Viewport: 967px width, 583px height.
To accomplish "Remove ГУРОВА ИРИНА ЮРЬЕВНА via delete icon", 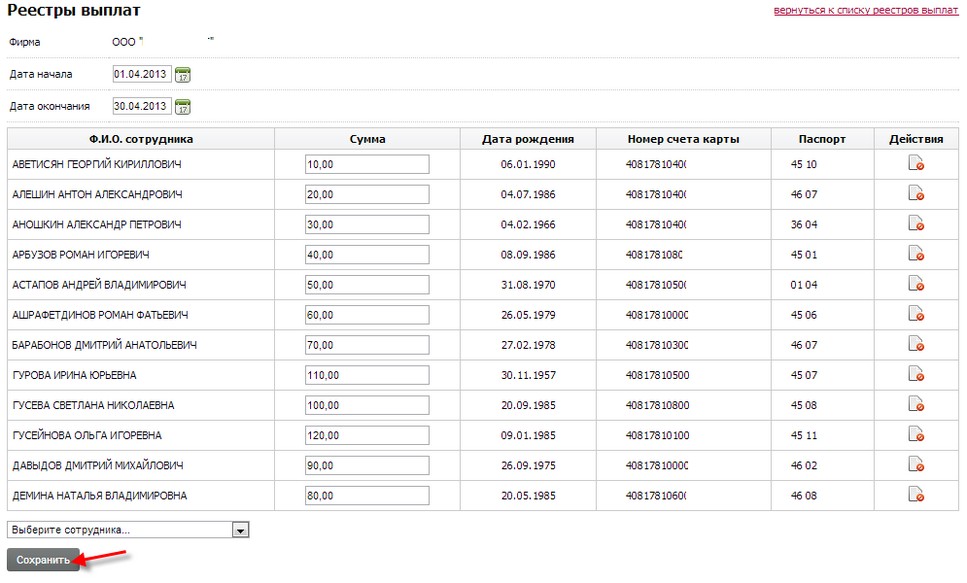I will [915, 374].
